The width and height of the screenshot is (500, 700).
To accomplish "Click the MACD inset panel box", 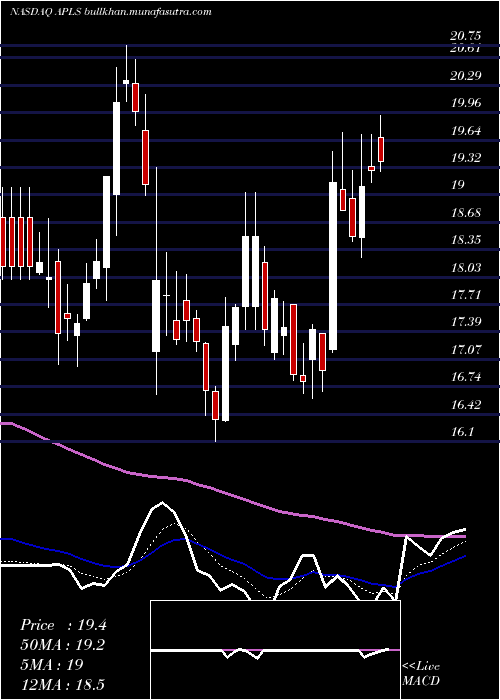I will pos(275,650).
